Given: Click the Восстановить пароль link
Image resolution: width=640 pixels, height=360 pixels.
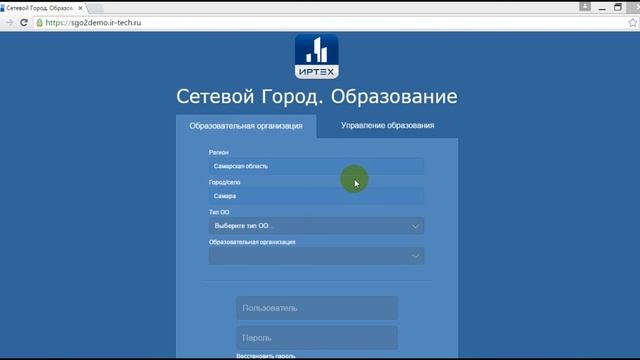Looking at the screenshot, I should pos(266,356).
